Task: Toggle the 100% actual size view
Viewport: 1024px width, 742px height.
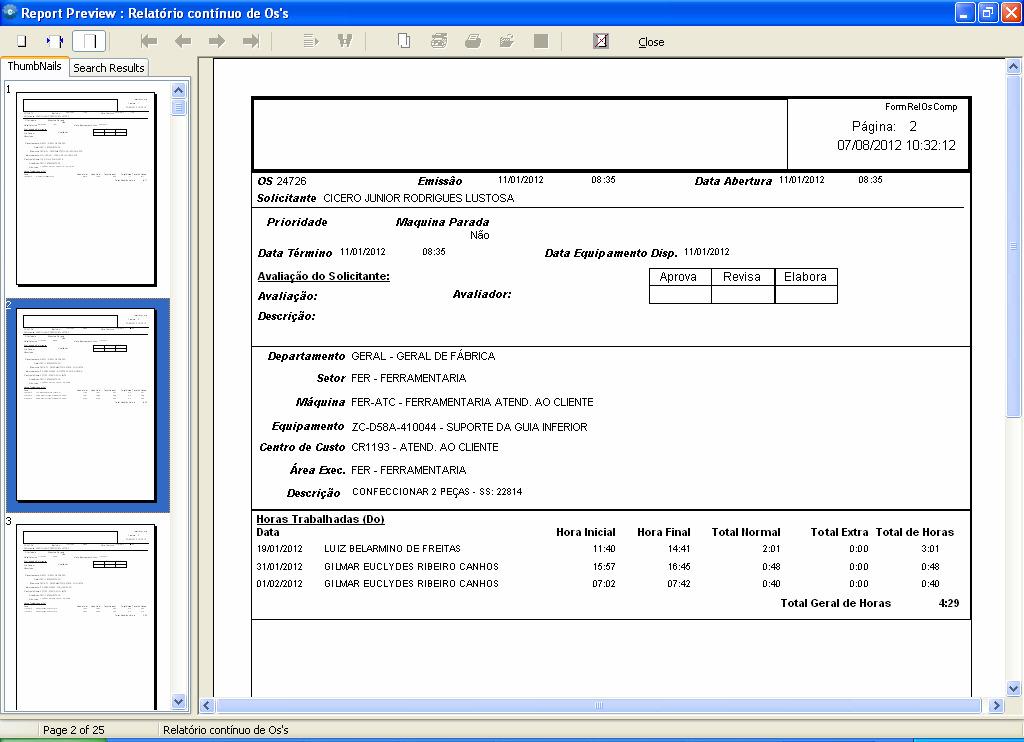Action: (x=90, y=41)
